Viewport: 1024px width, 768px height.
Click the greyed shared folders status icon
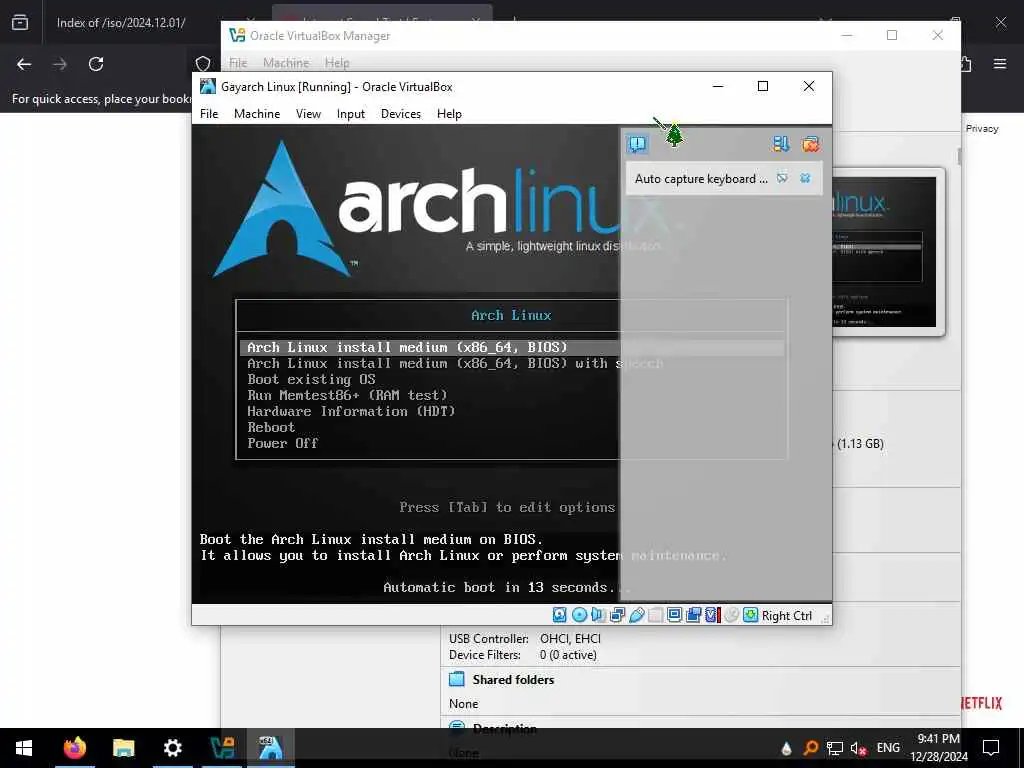[x=656, y=615]
